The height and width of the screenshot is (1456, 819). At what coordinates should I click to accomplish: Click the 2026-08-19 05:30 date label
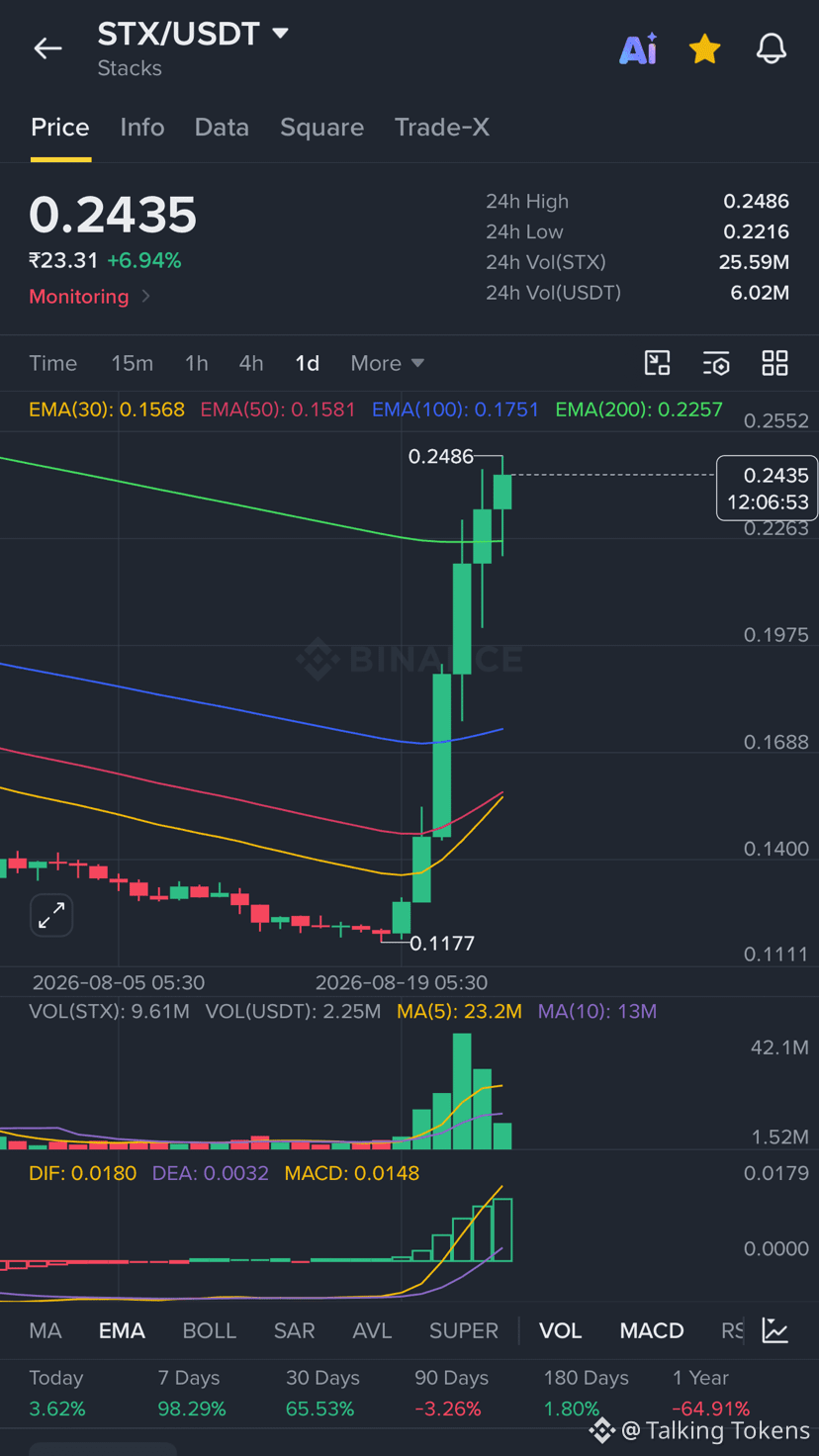[x=401, y=983]
